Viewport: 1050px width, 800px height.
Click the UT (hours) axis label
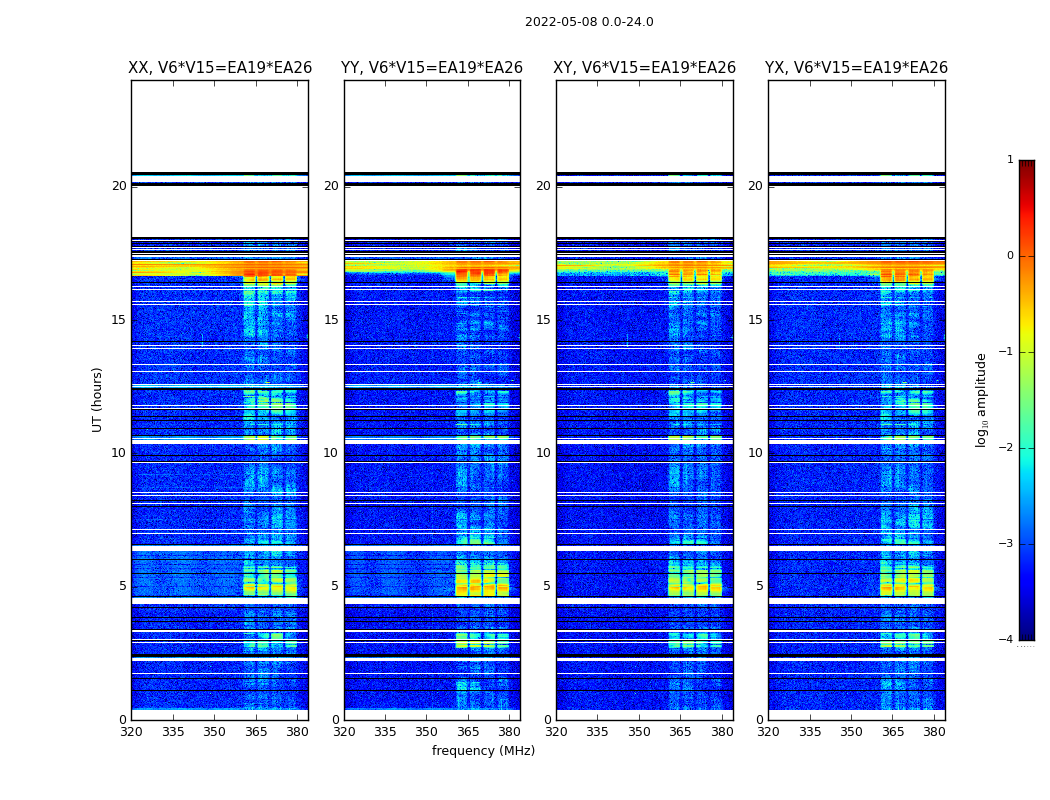coord(97,400)
